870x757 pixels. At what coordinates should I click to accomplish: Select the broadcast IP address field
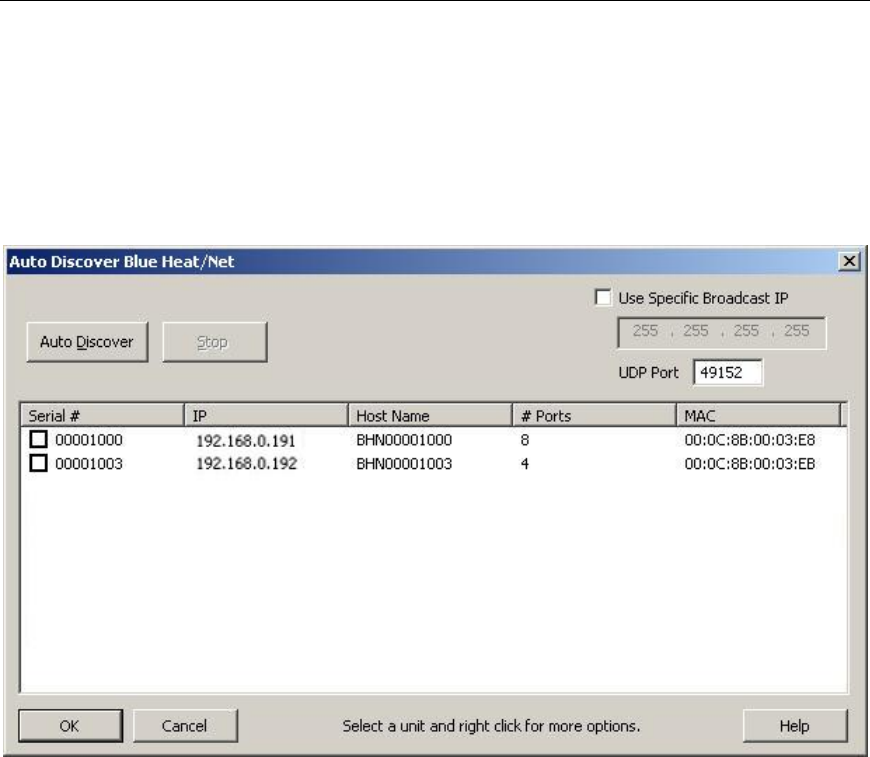pyautogui.click(x=721, y=332)
